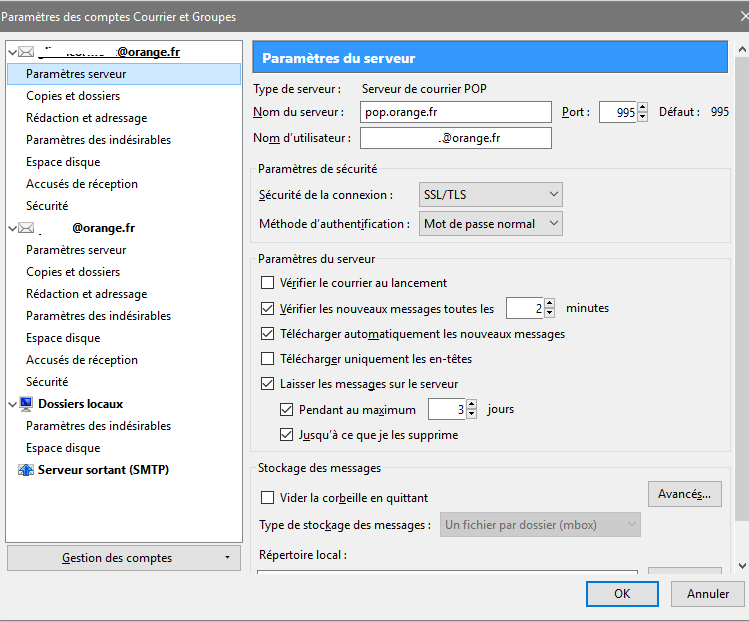
Task: Check Vider la corbeille en quittant
Action: 267,498
